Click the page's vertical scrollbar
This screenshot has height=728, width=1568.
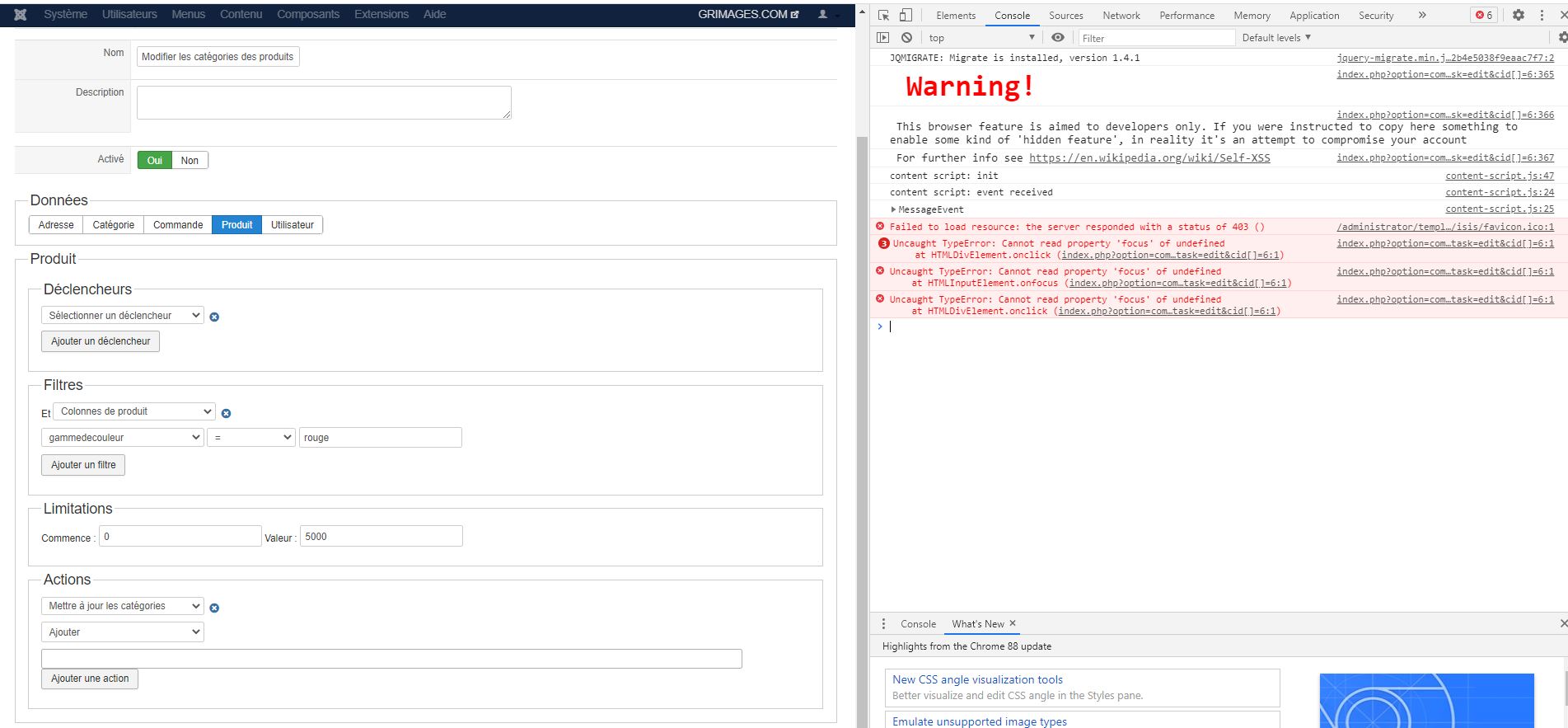click(x=862, y=430)
